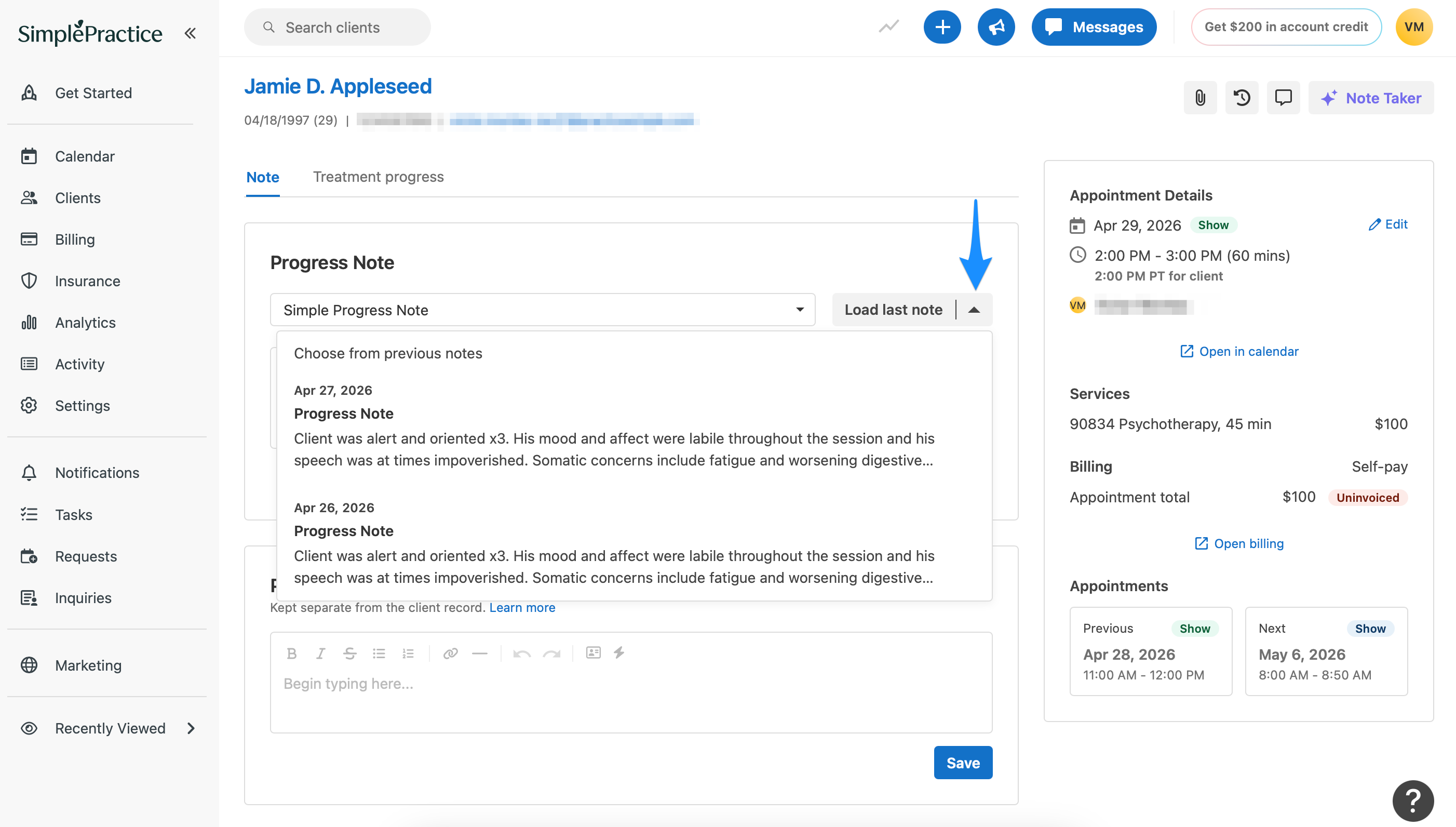
Task: Click Load last note
Action: pyautogui.click(x=893, y=310)
